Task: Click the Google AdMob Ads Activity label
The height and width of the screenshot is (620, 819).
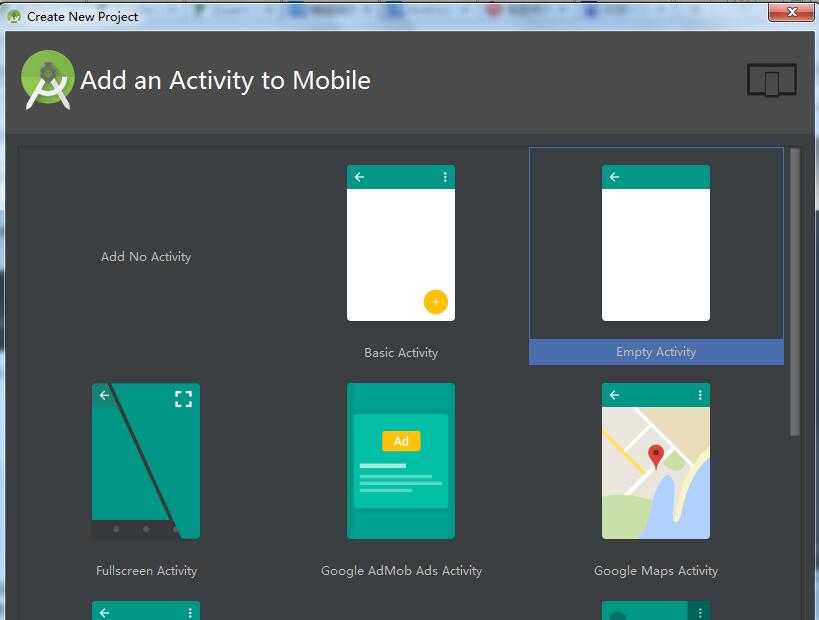Action: [401, 570]
